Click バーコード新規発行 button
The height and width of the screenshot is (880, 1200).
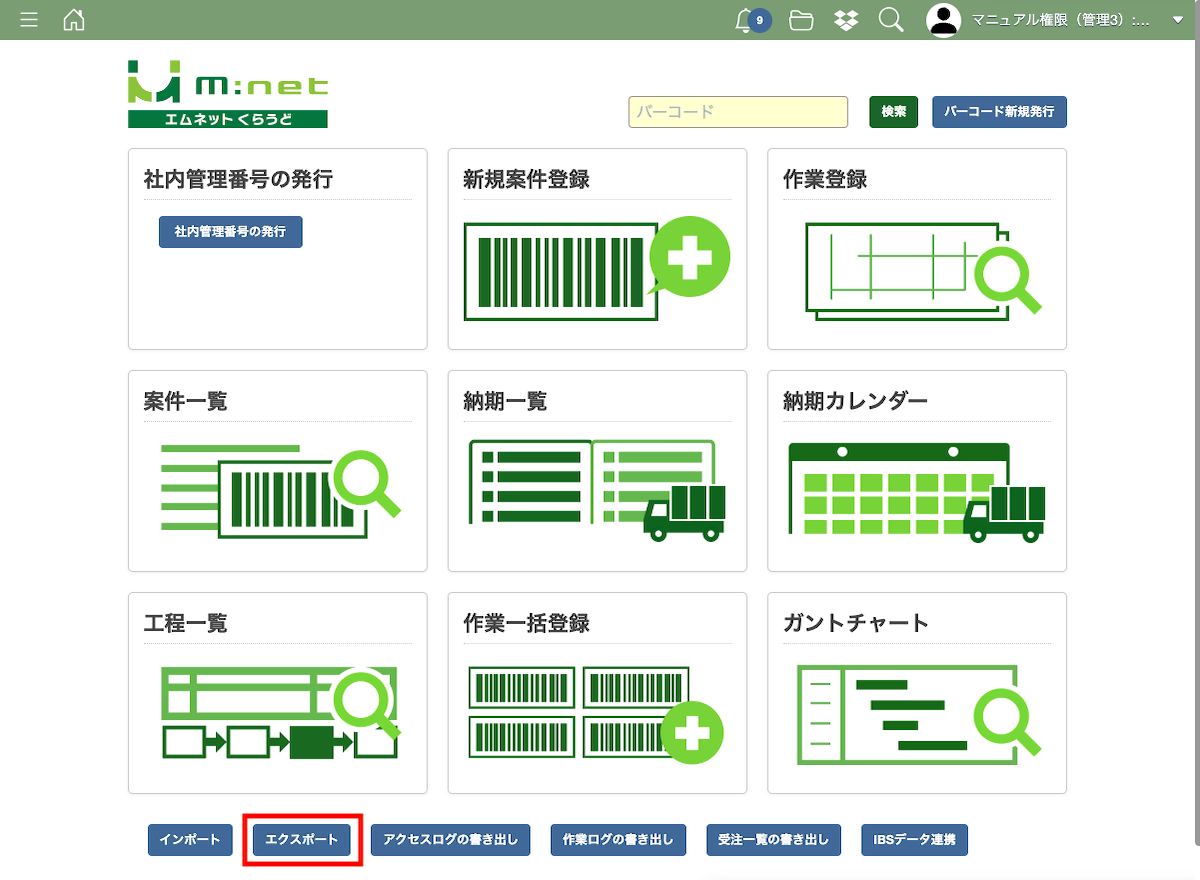coord(999,112)
